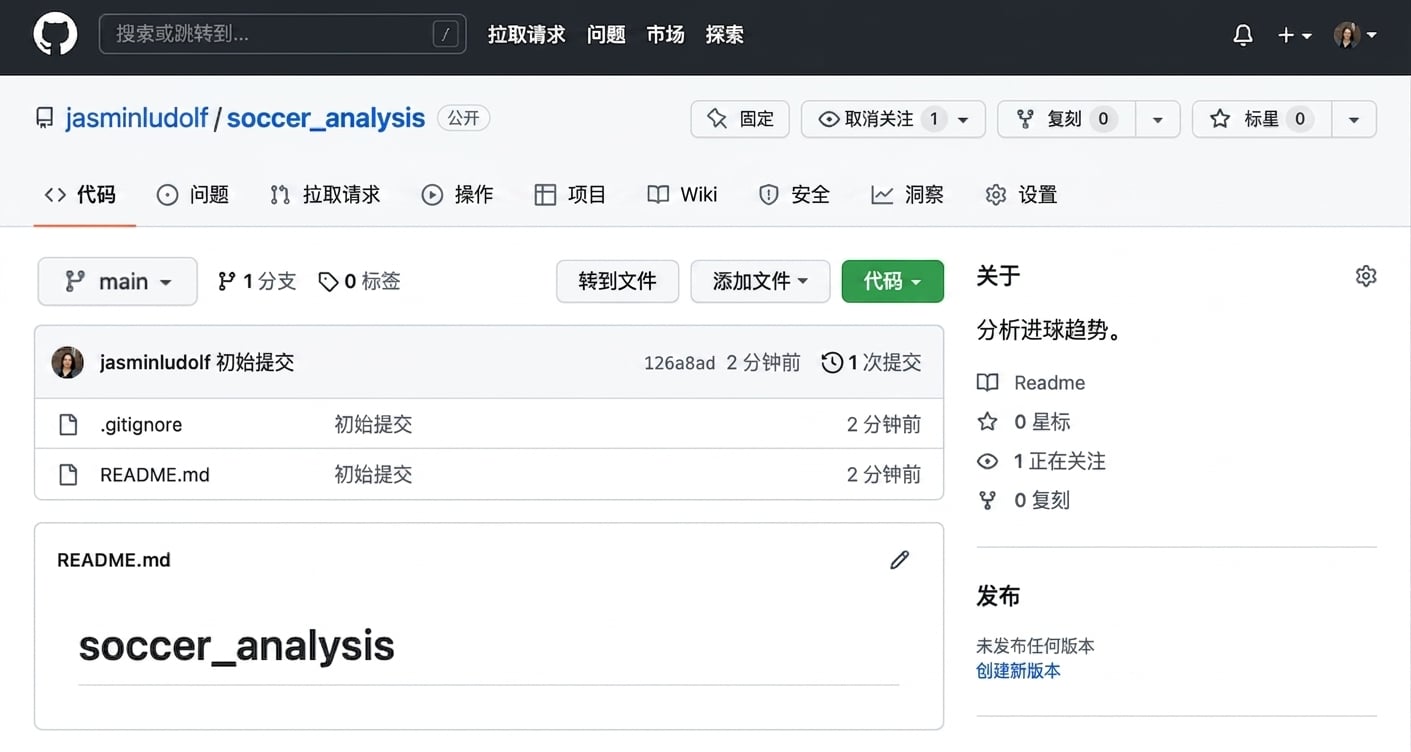Switch to the 安全 tab
The image size is (1411, 752).
point(794,195)
